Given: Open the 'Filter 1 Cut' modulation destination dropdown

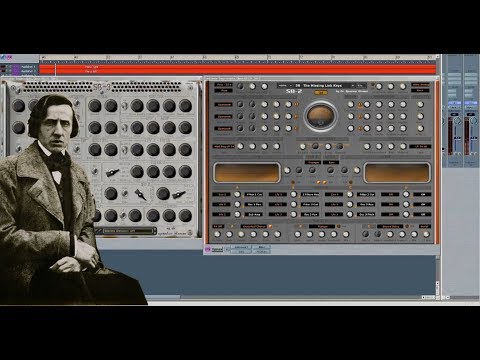Looking at the screenshot, I should point(254,194).
